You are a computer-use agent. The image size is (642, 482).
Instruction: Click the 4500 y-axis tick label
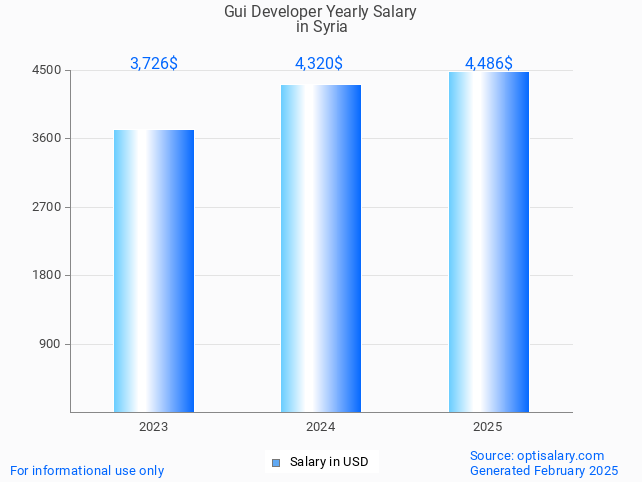click(x=47, y=70)
